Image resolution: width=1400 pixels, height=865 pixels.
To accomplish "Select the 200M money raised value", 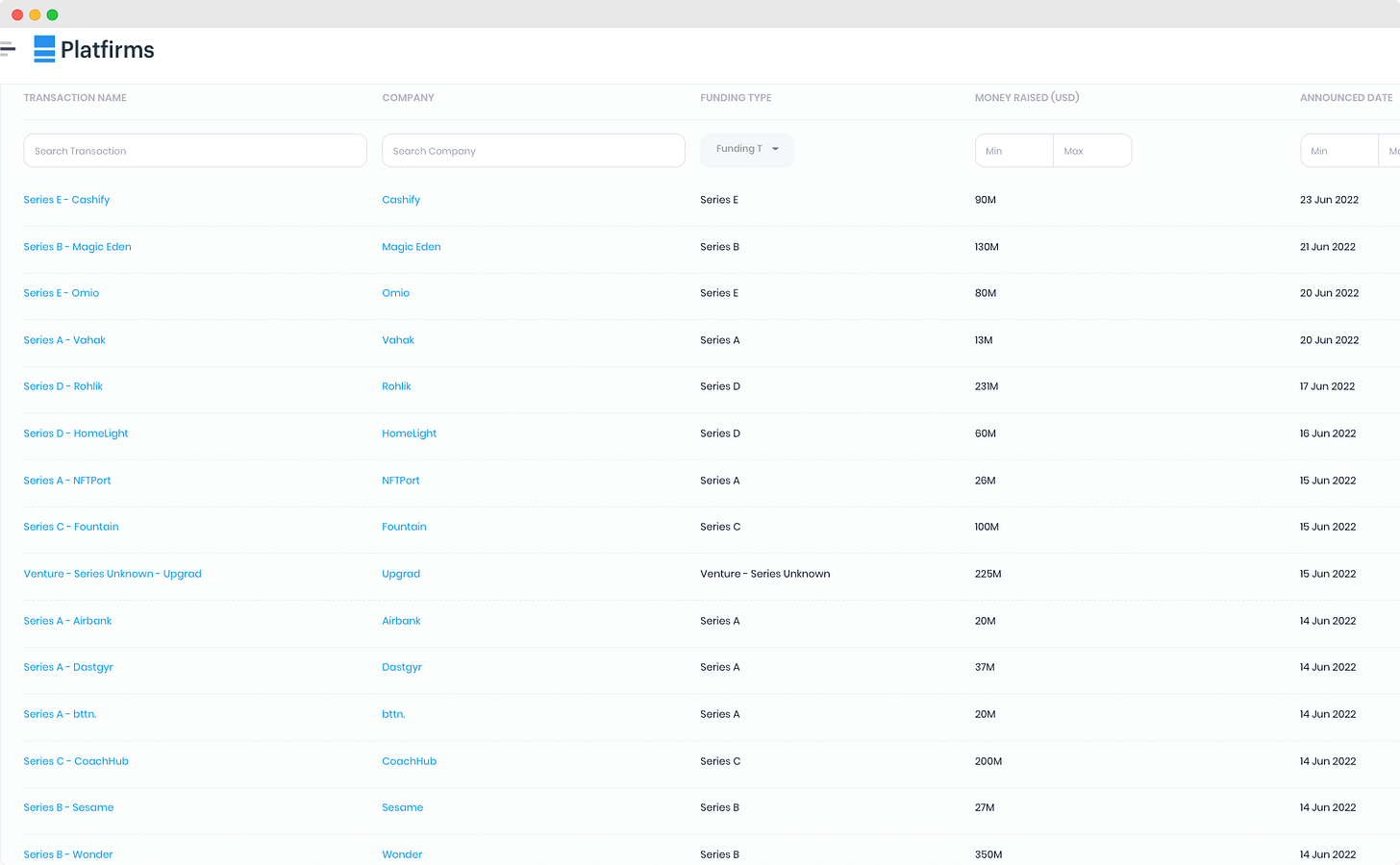I will pyautogui.click(x=988, y=761).
